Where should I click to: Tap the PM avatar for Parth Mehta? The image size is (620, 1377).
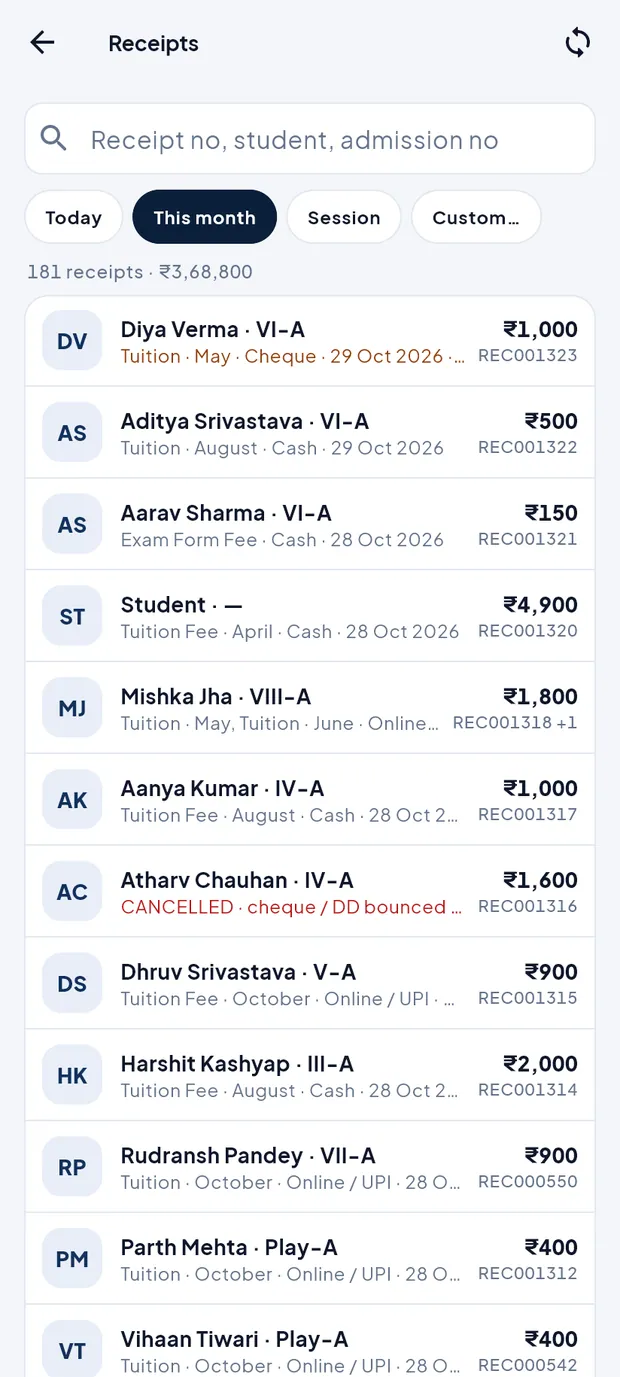(x=72, y=1260)
